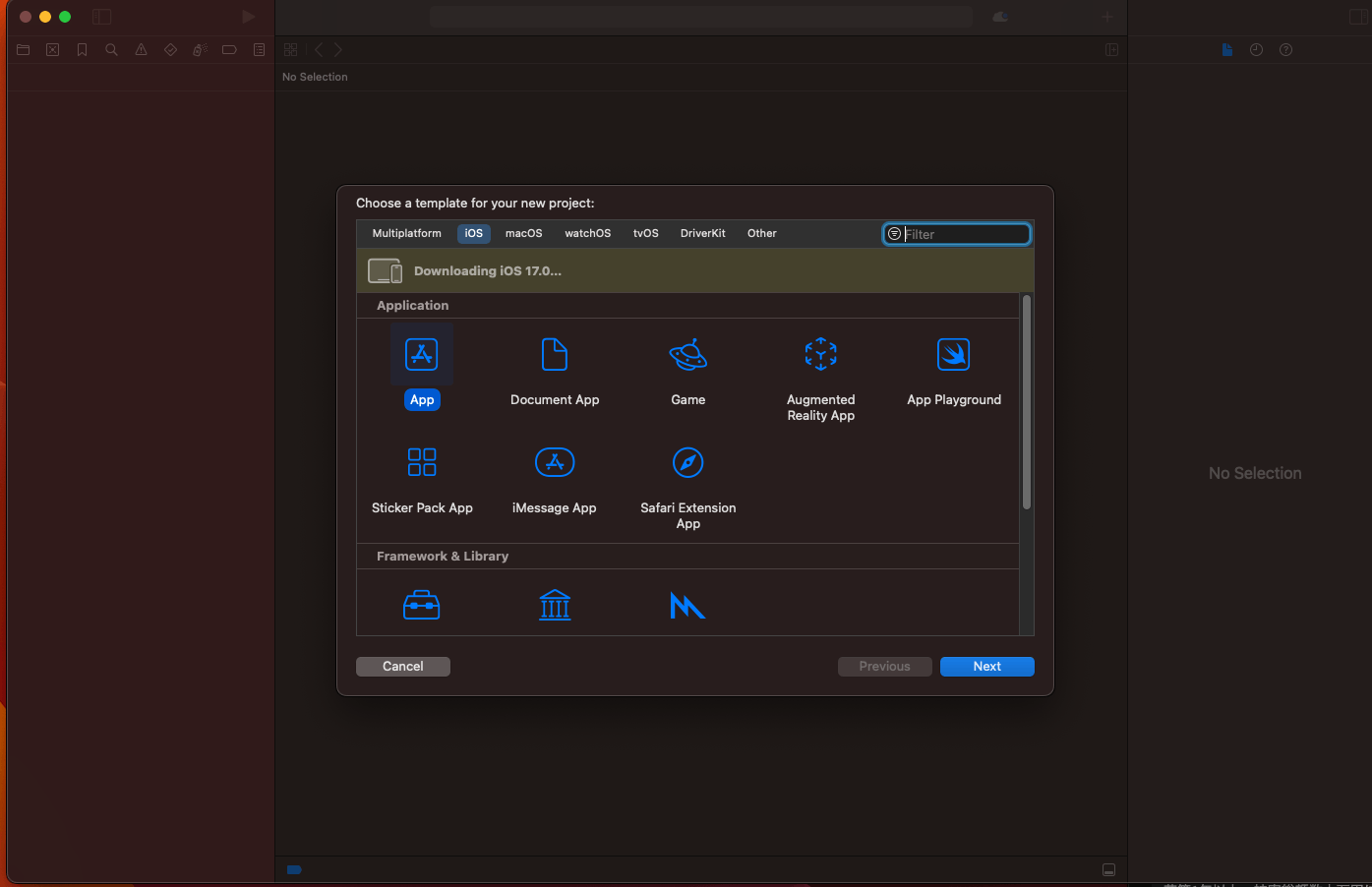1372x887 pixels.
Task: Switch to the tvOS tab
Action: coord(646,234)
